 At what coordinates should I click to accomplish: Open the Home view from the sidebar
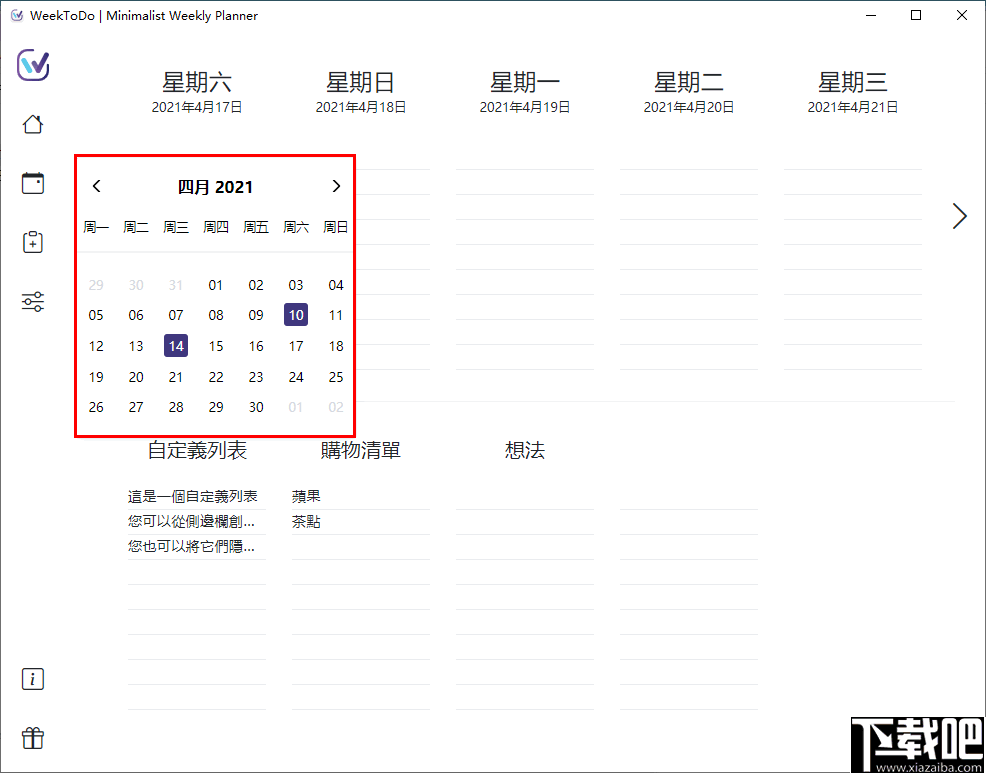click(x=32, y=123)
